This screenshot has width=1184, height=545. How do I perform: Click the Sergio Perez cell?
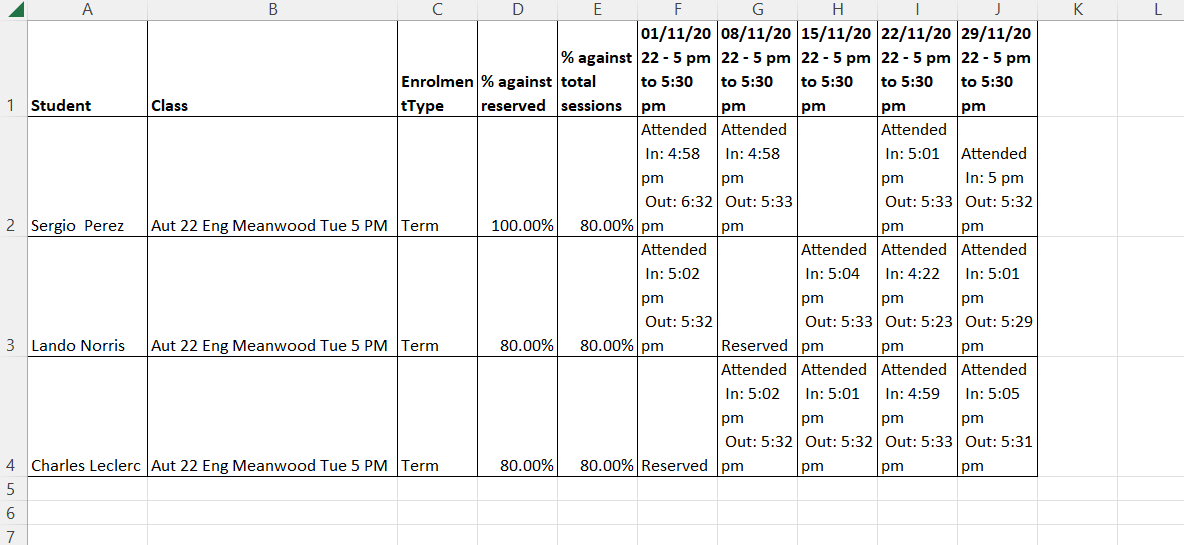(x=87, y=177)
